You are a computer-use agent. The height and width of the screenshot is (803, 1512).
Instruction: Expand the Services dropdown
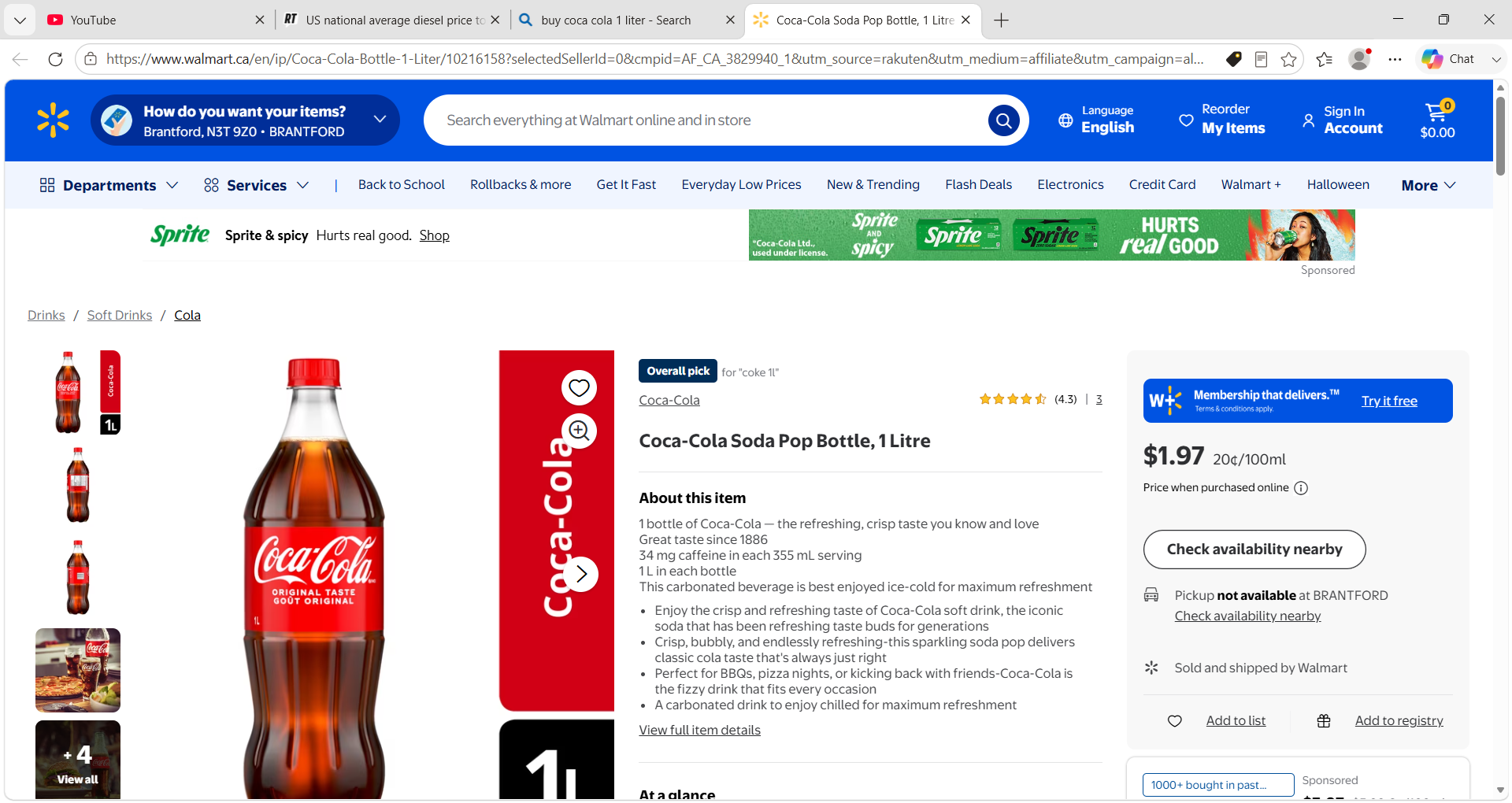256,185
